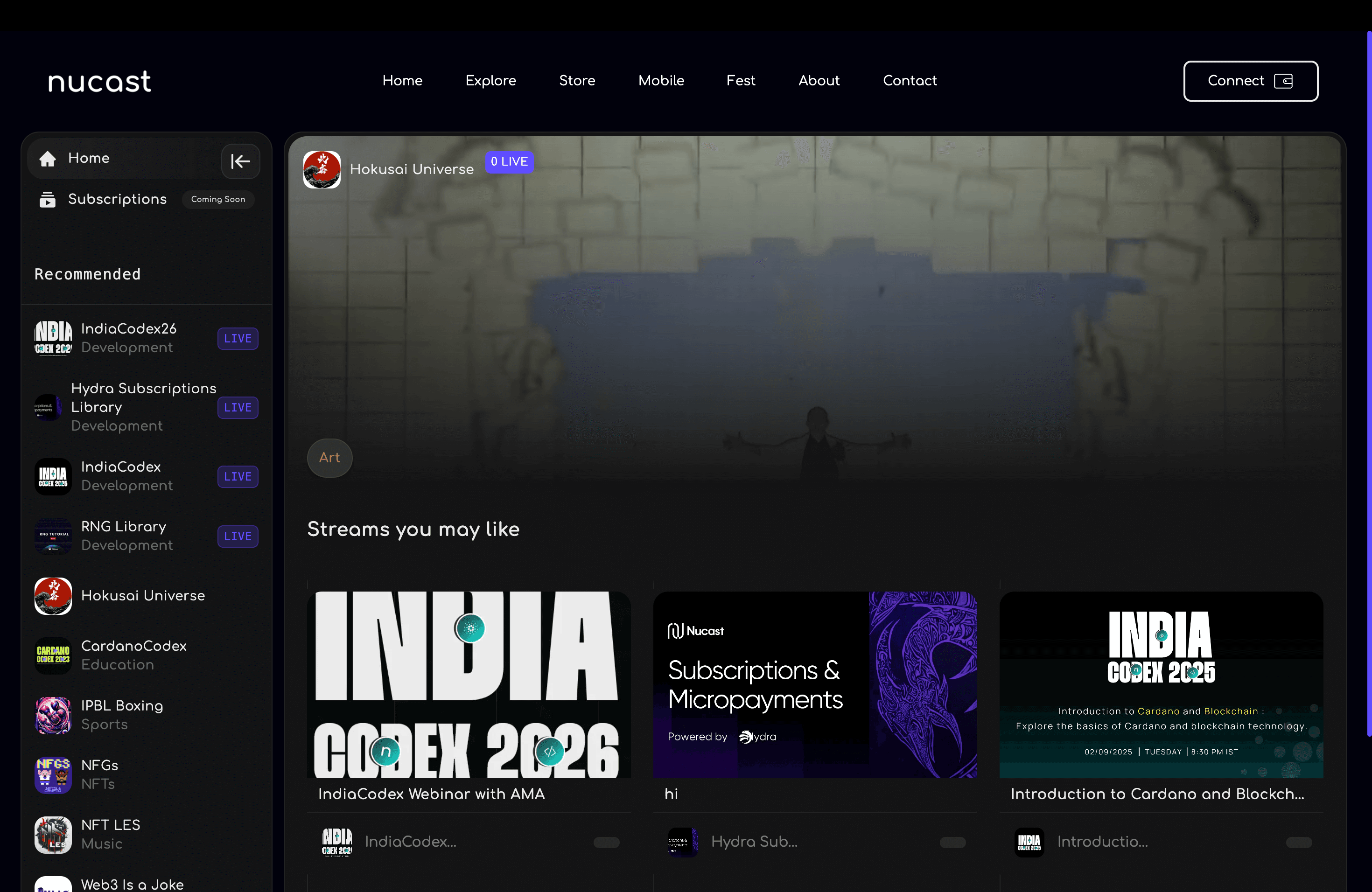Click the Subscriptions icon in sidebar

(x=47, y=199)
